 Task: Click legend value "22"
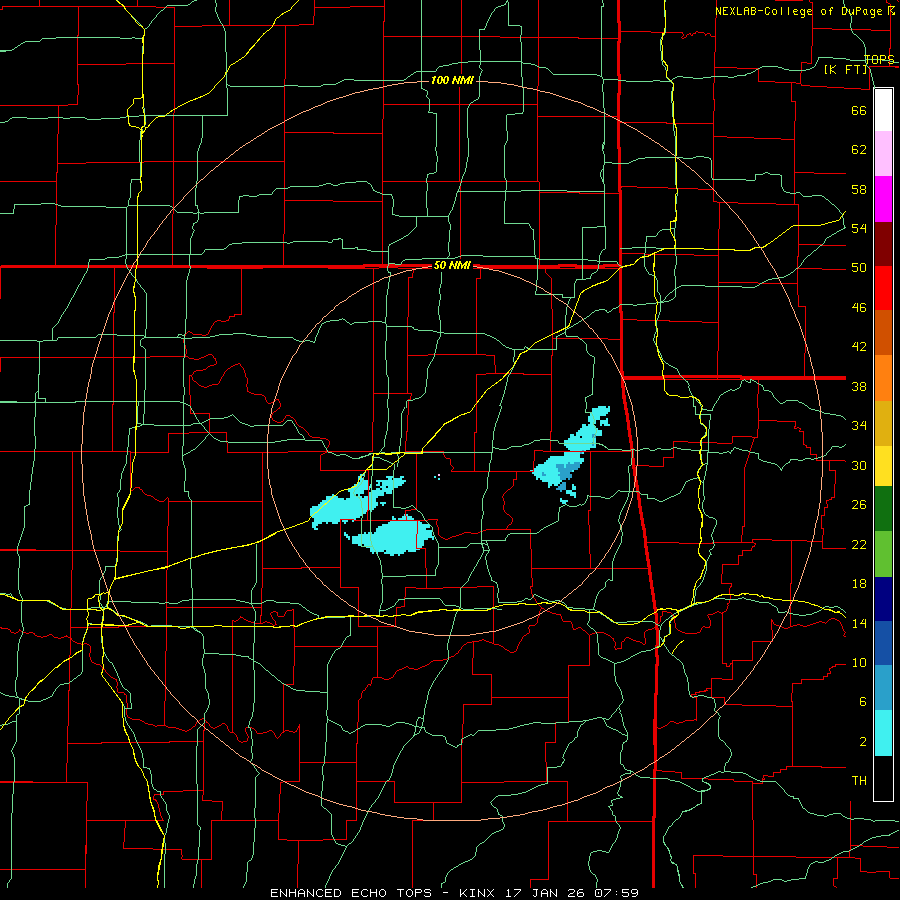(859, 544)
